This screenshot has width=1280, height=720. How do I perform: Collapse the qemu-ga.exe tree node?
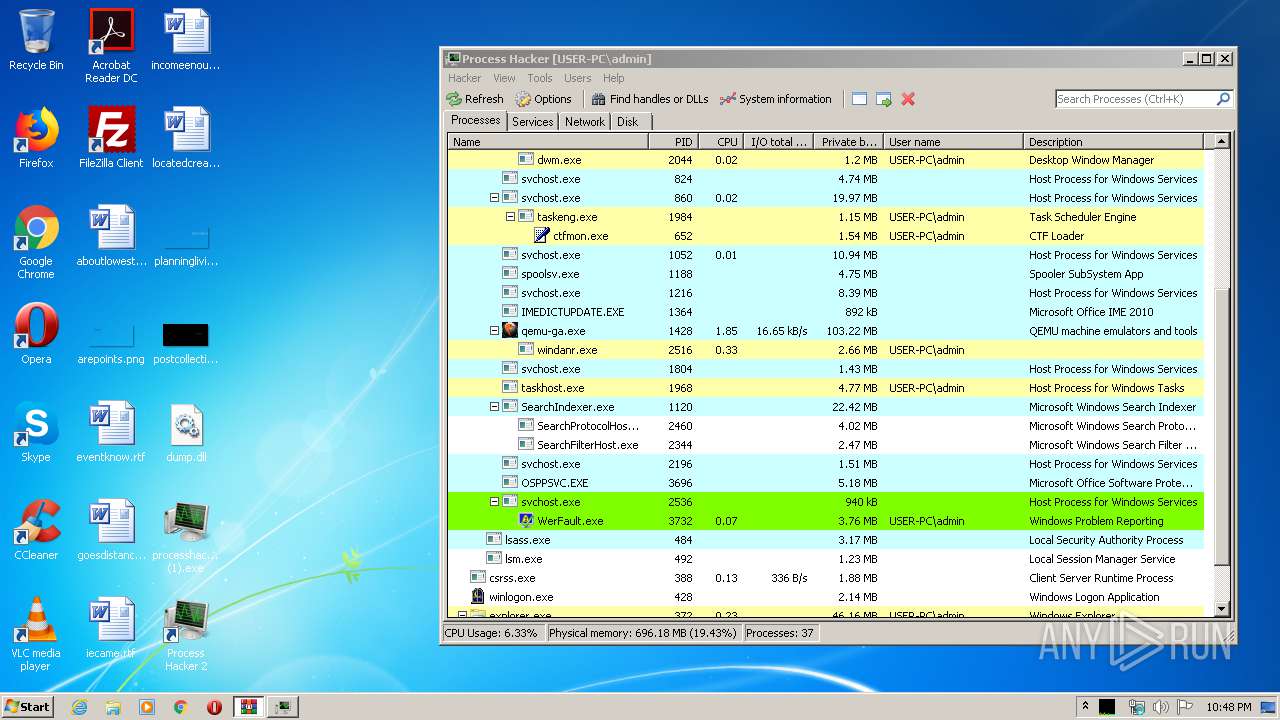pos(494,331)
